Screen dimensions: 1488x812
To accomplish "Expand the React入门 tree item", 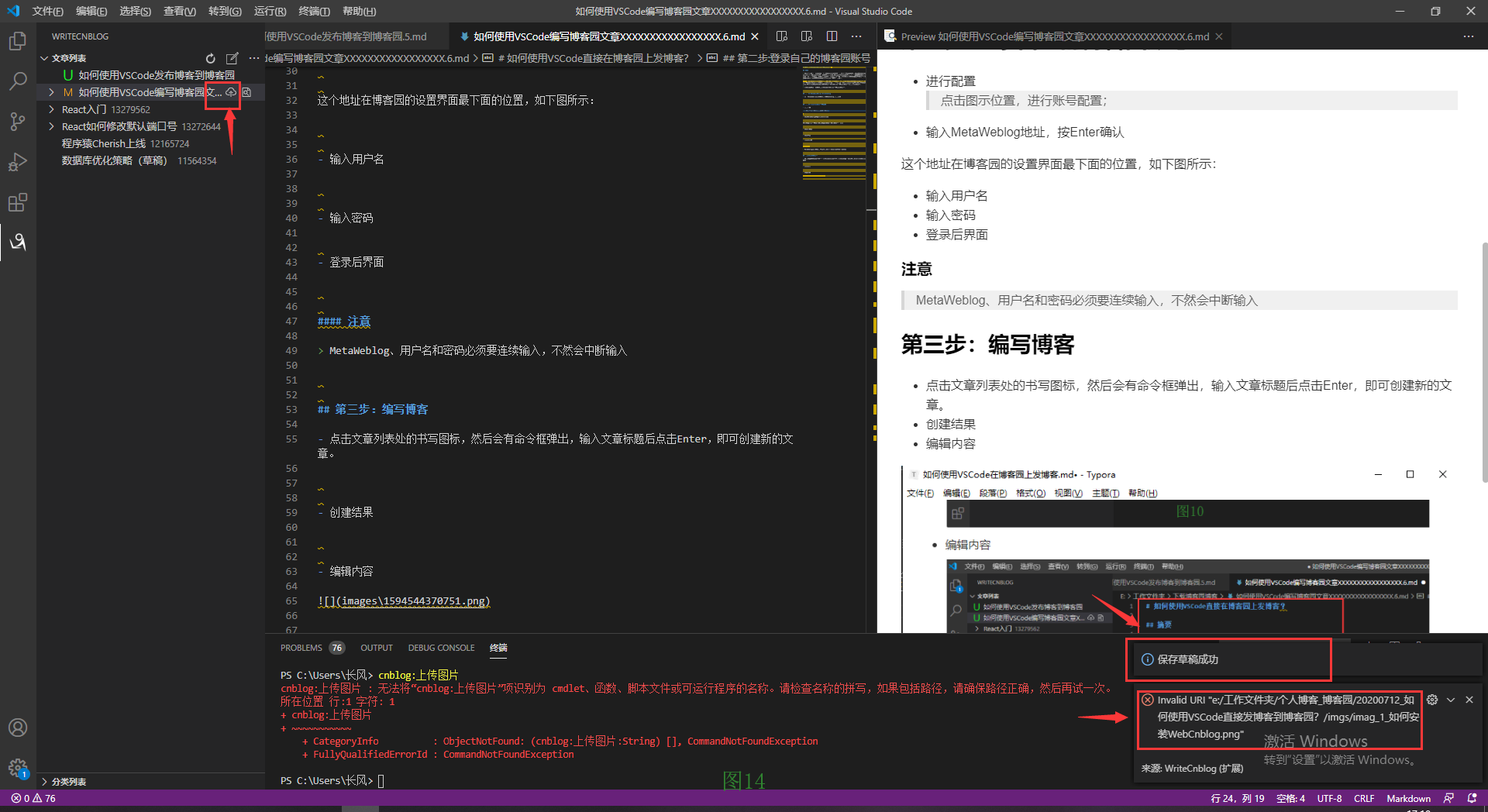I will click(51, 109).
